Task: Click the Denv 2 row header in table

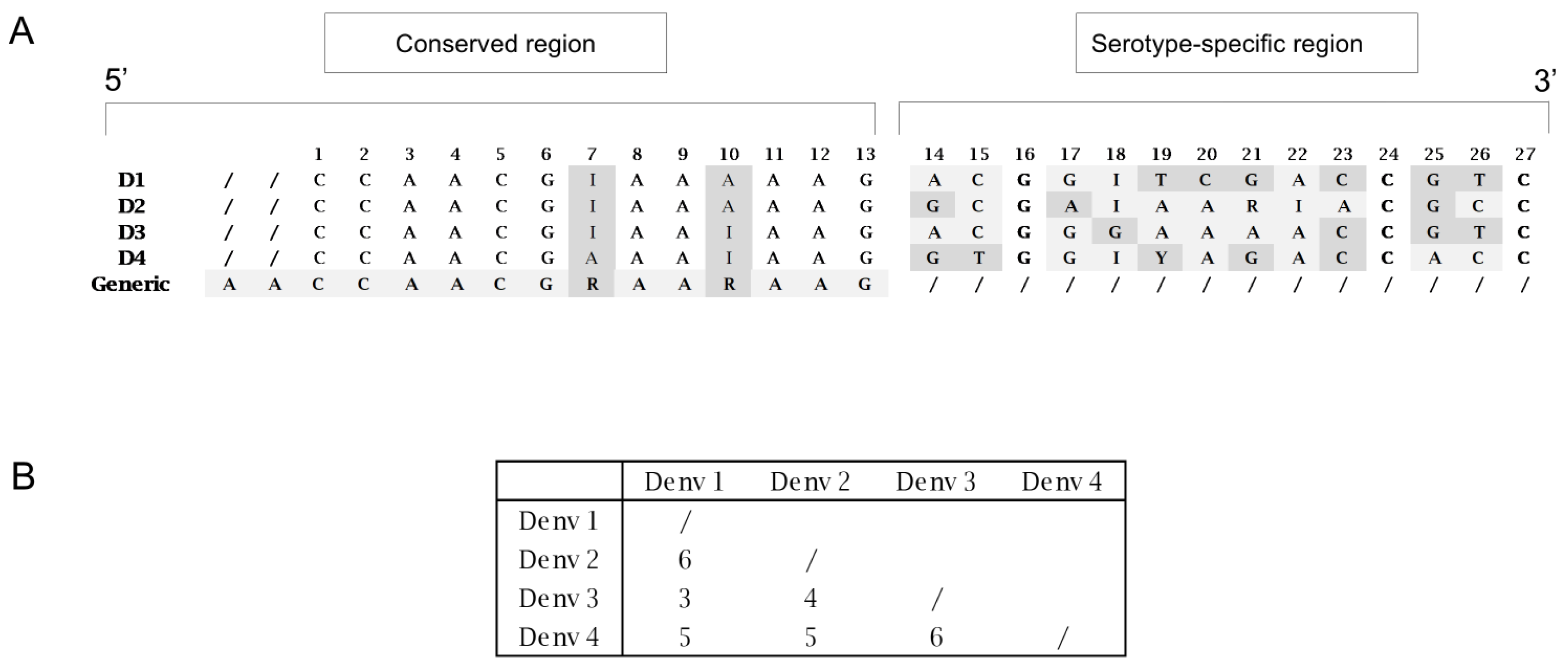Action: point(558,560)
